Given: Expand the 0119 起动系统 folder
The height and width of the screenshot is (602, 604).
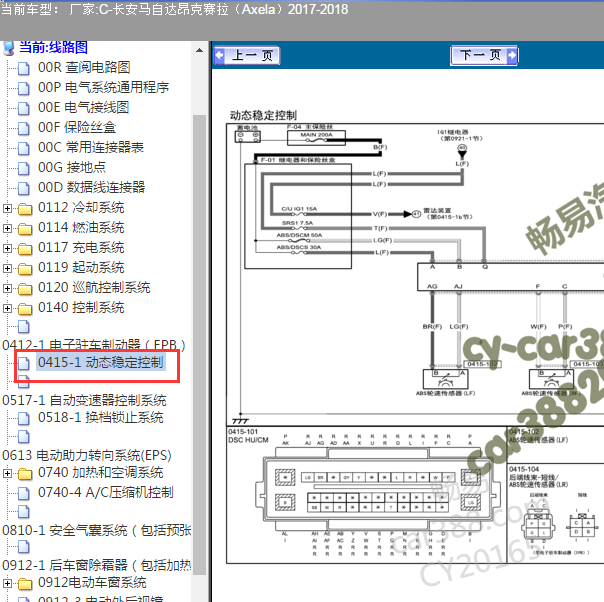Looking at the screenshot, I should point(7,268).
